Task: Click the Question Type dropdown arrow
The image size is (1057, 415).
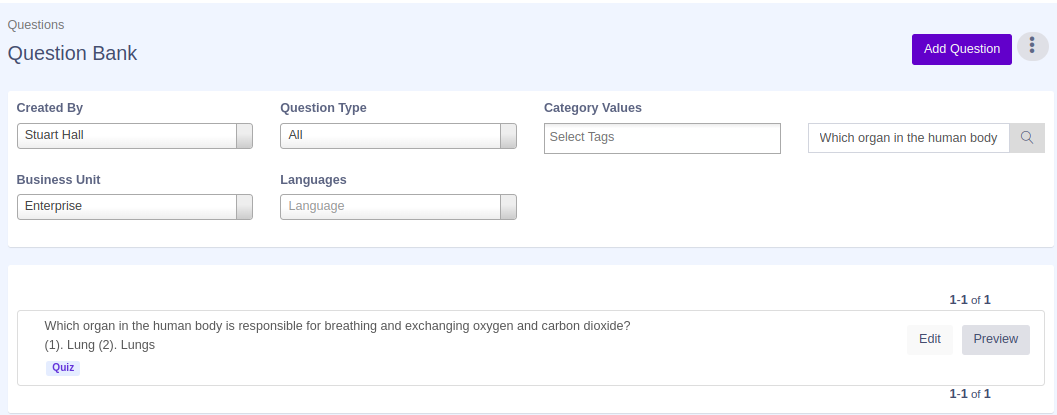Action: (x=508, y=136)
